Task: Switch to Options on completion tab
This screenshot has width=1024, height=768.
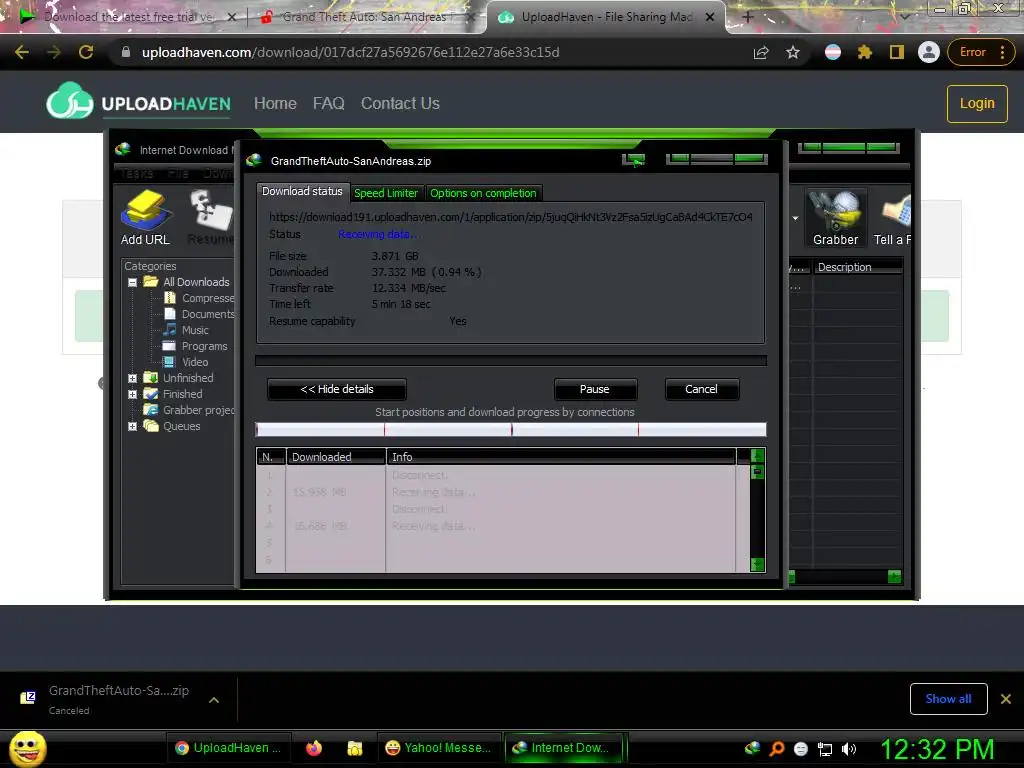Action: point(483,193)
